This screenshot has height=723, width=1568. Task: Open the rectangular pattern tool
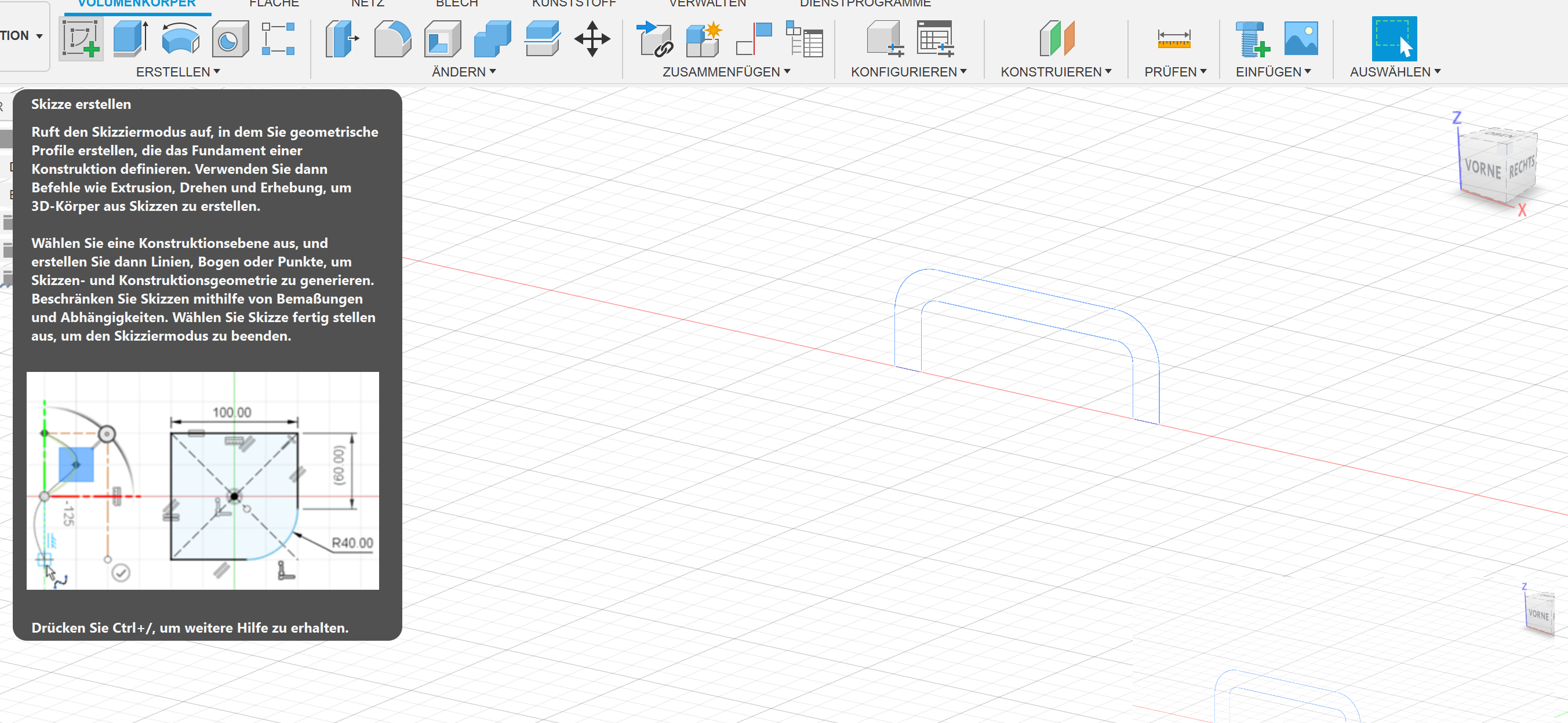[278, 39]
